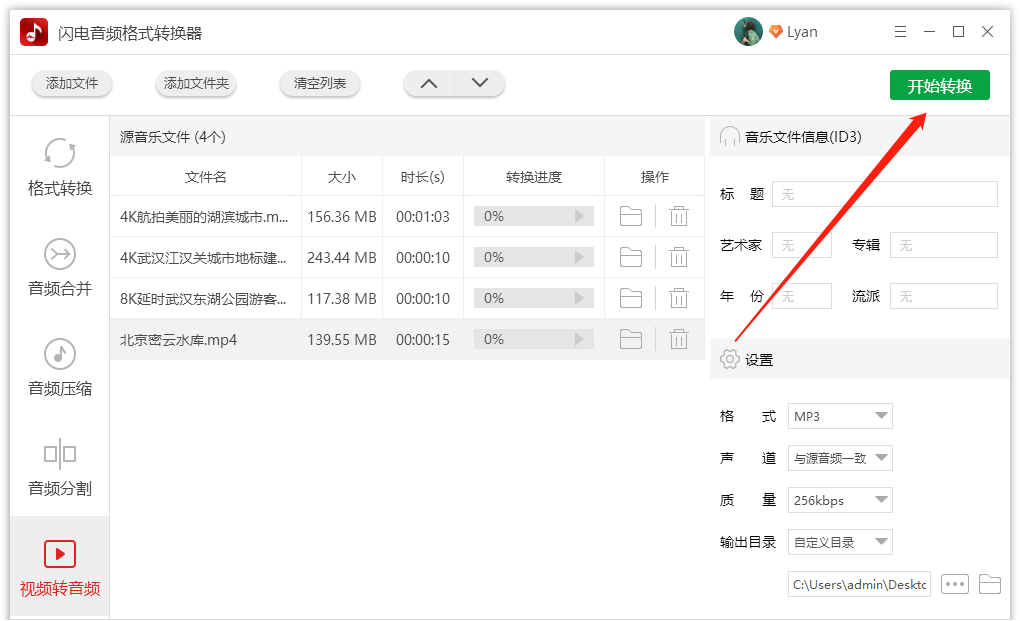Click the 专辑 input field
The height and width of the screenshot is (621, 1020).
943,245
